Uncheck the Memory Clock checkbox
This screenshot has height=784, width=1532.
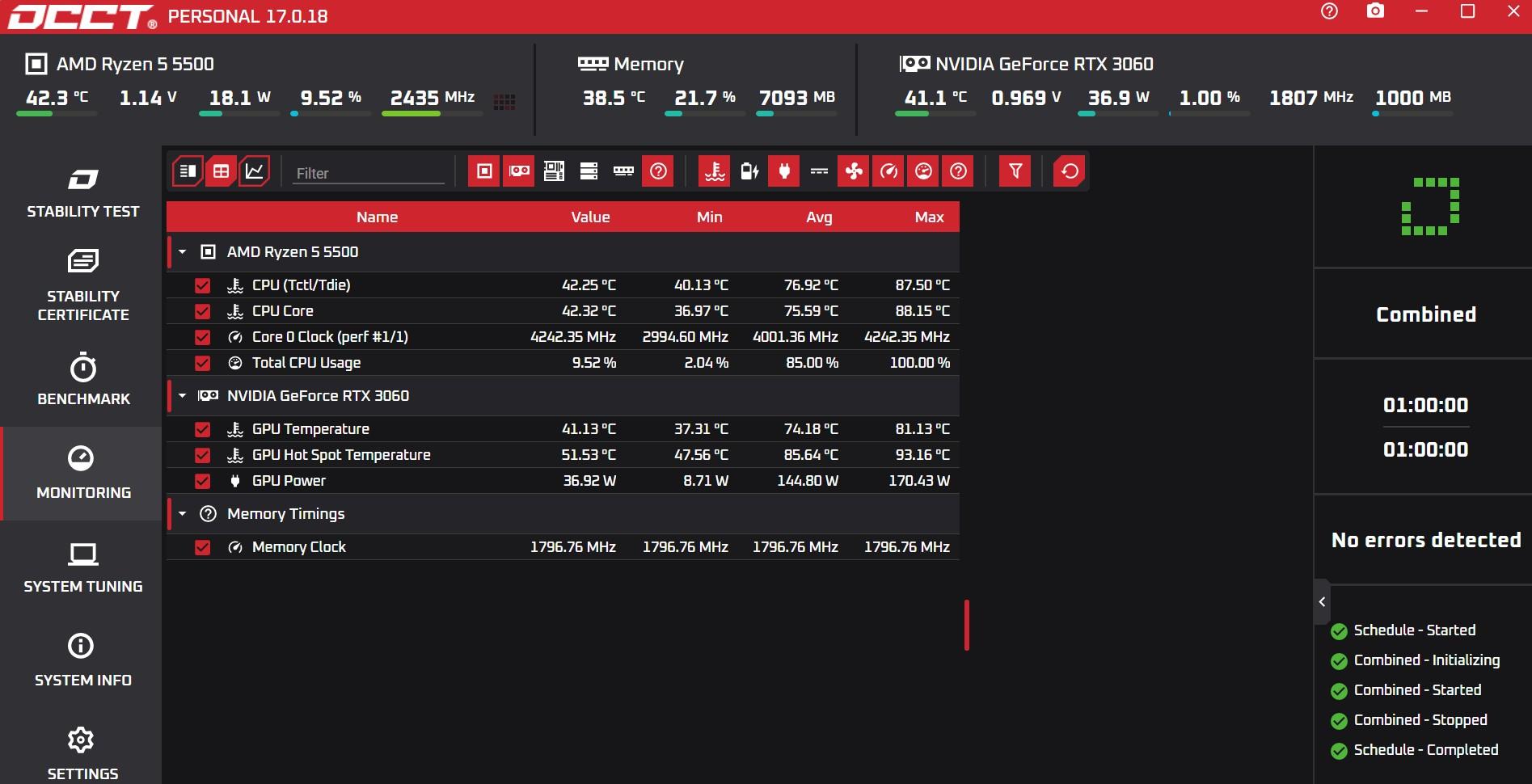pos(203,547)
